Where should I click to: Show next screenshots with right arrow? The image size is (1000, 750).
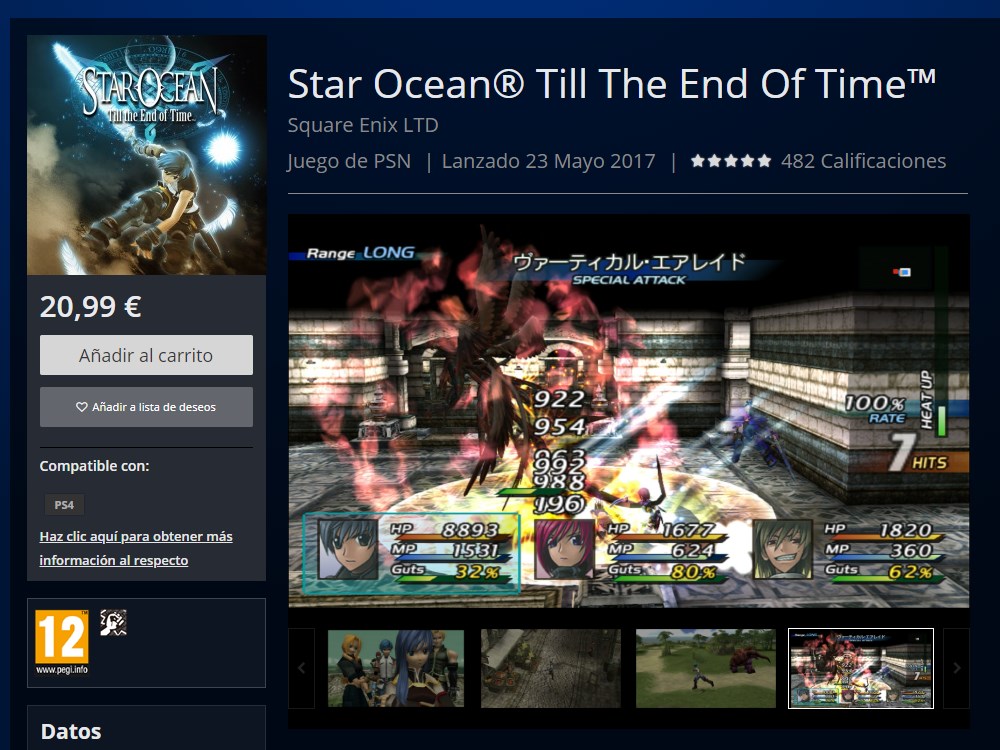tap(956, 668)
